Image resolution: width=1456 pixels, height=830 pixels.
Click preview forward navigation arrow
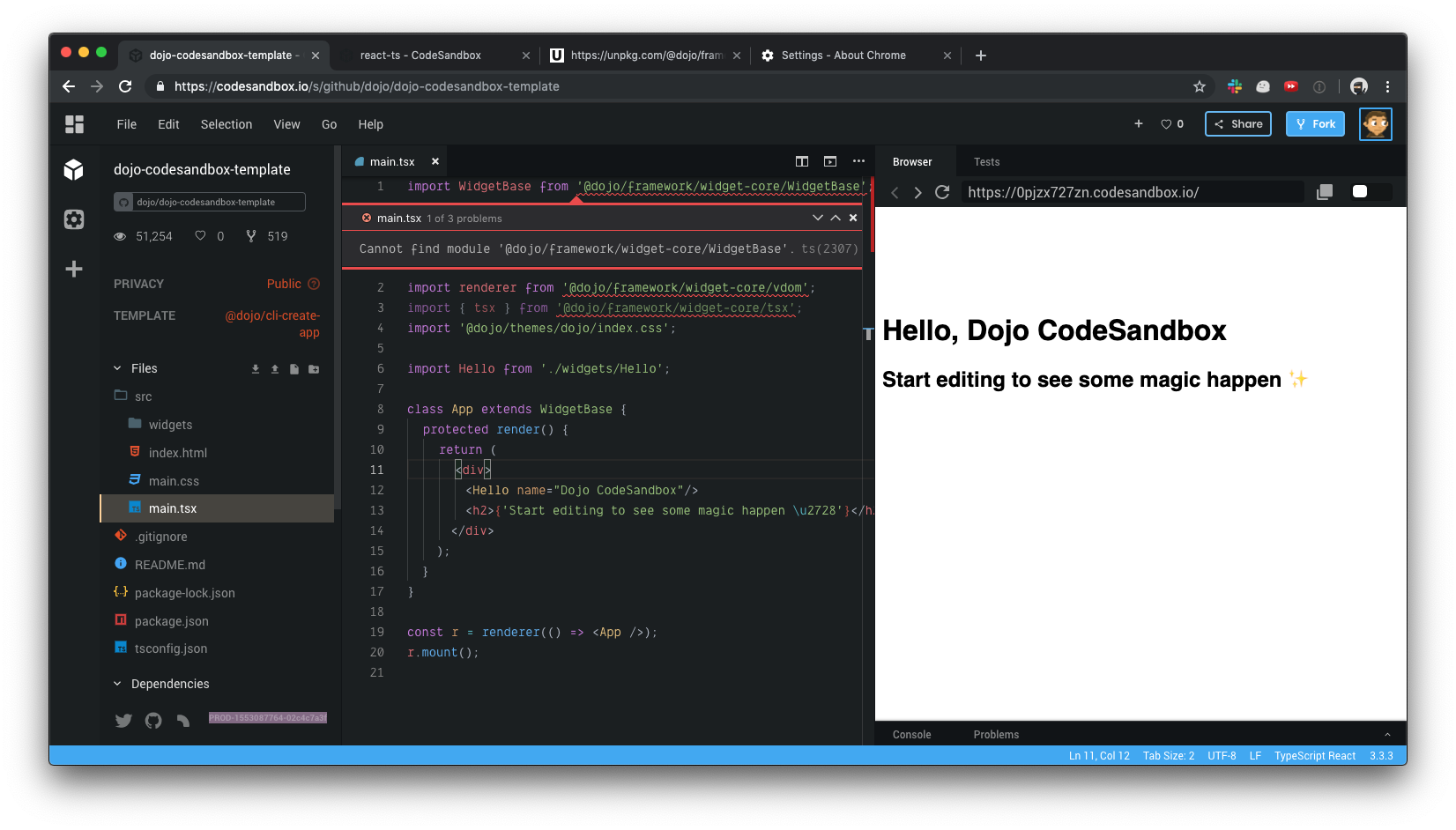pyautogui.click(x=917, y=192)
